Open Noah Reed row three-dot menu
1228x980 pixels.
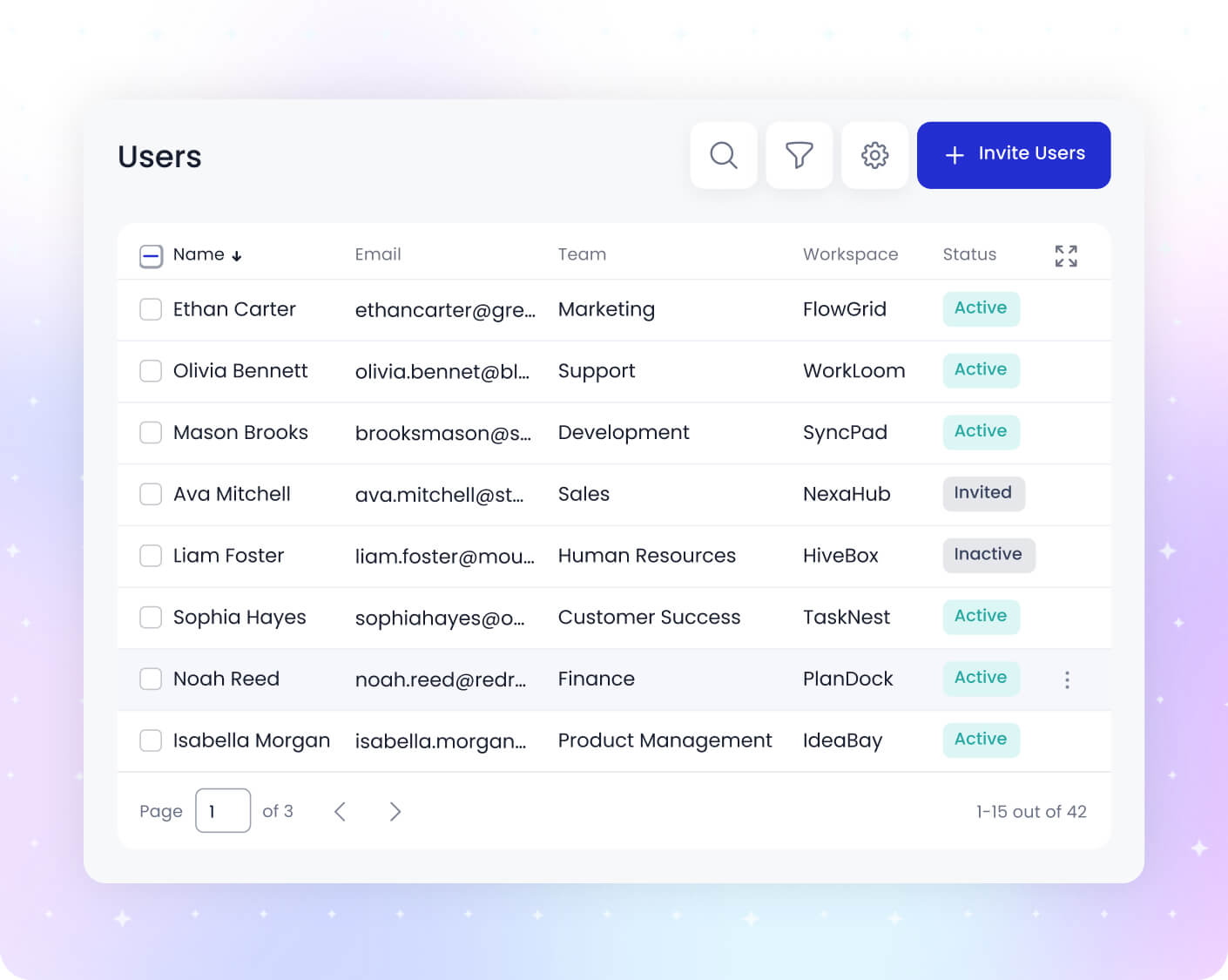point(1067,679)
